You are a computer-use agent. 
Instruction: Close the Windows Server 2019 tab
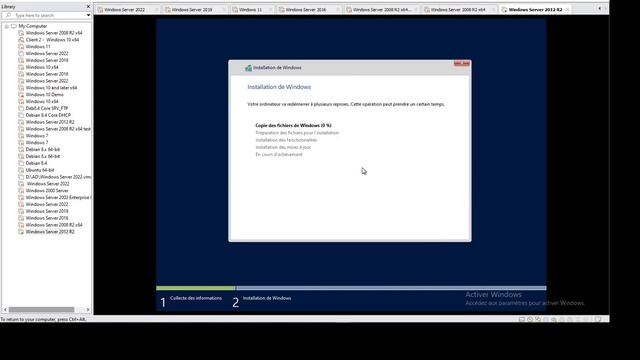tap(224, 9)
